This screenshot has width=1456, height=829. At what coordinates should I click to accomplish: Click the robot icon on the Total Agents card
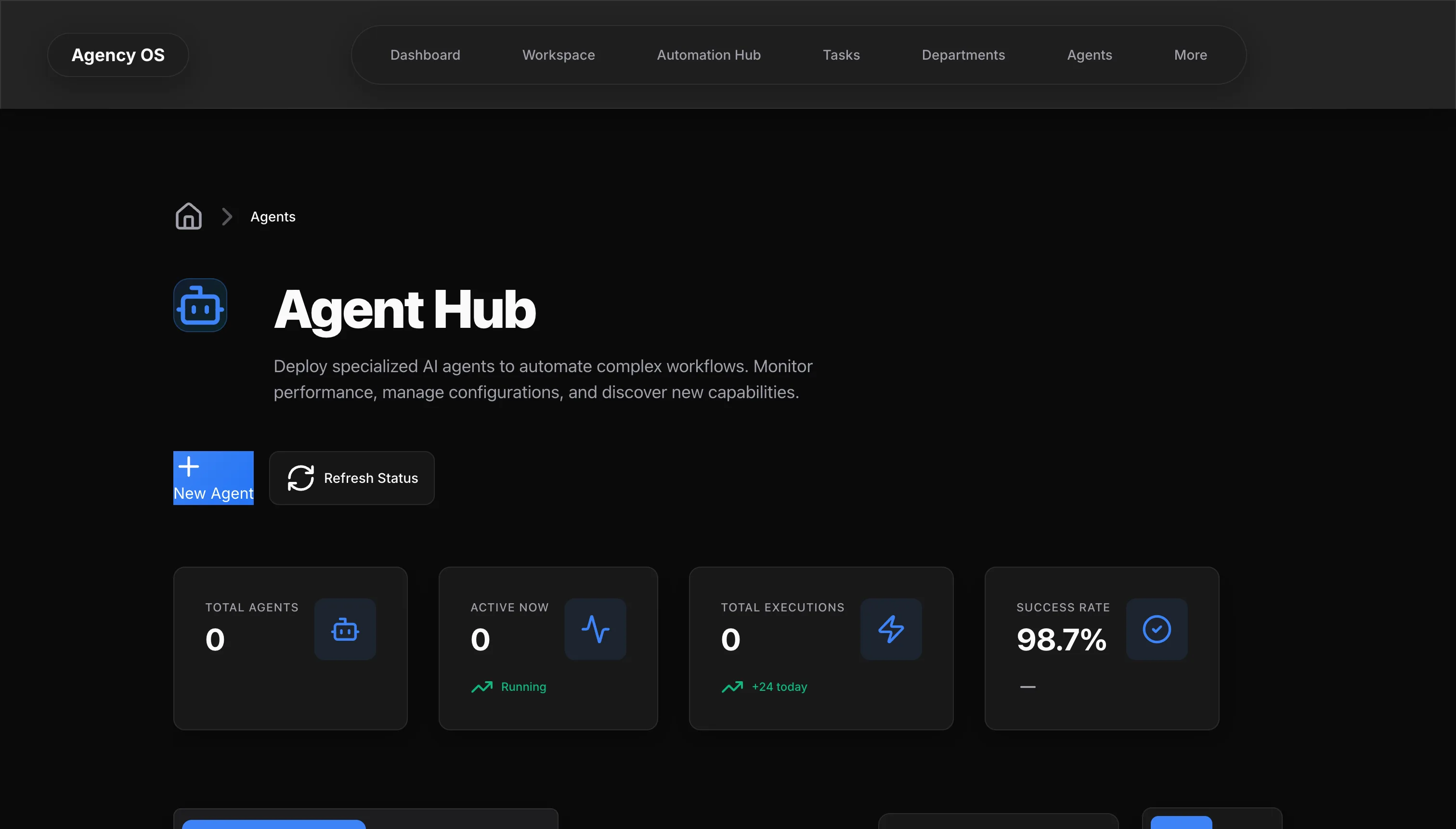coord(344,629)
